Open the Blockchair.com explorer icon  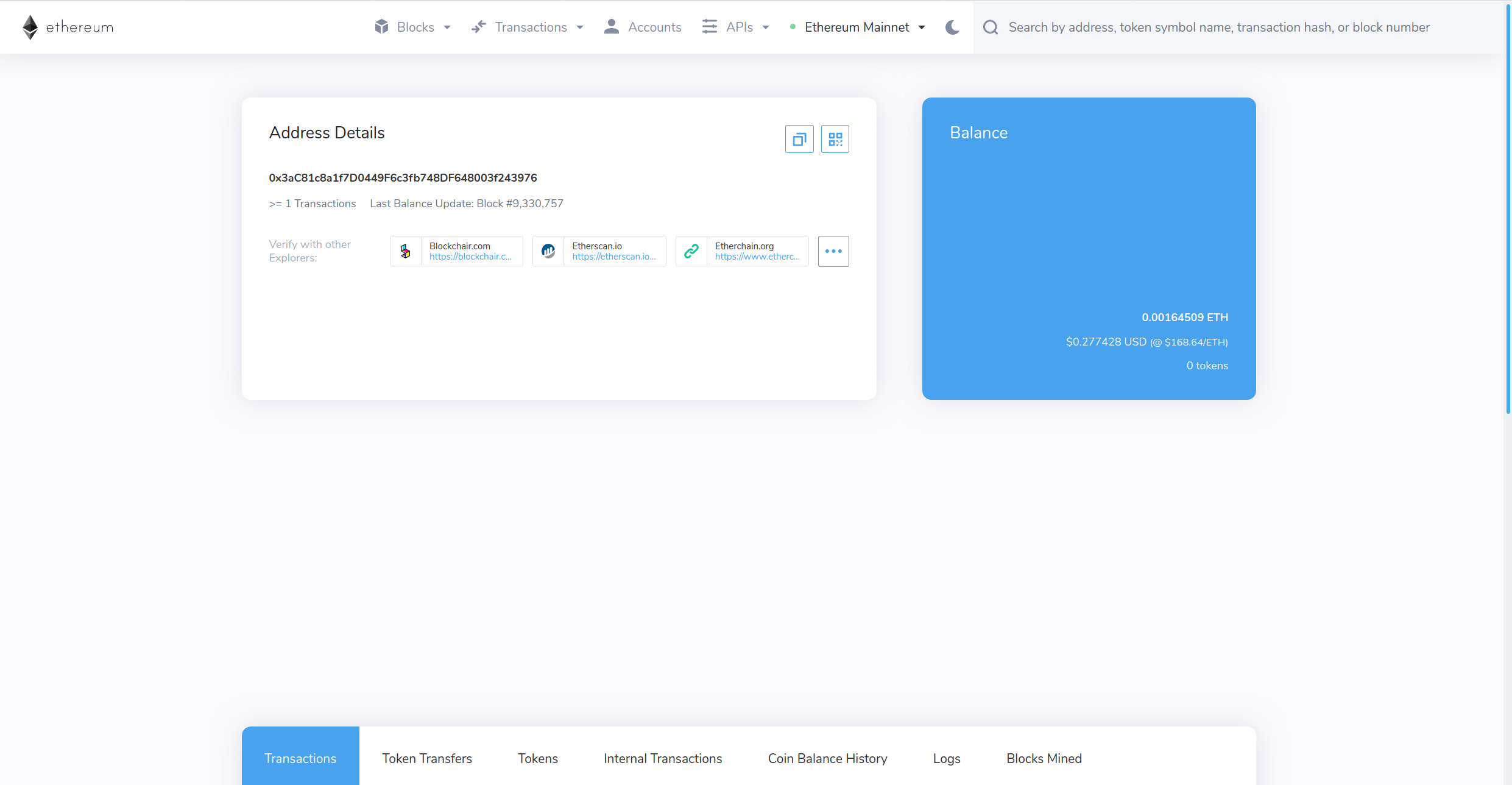pos(405,250)
